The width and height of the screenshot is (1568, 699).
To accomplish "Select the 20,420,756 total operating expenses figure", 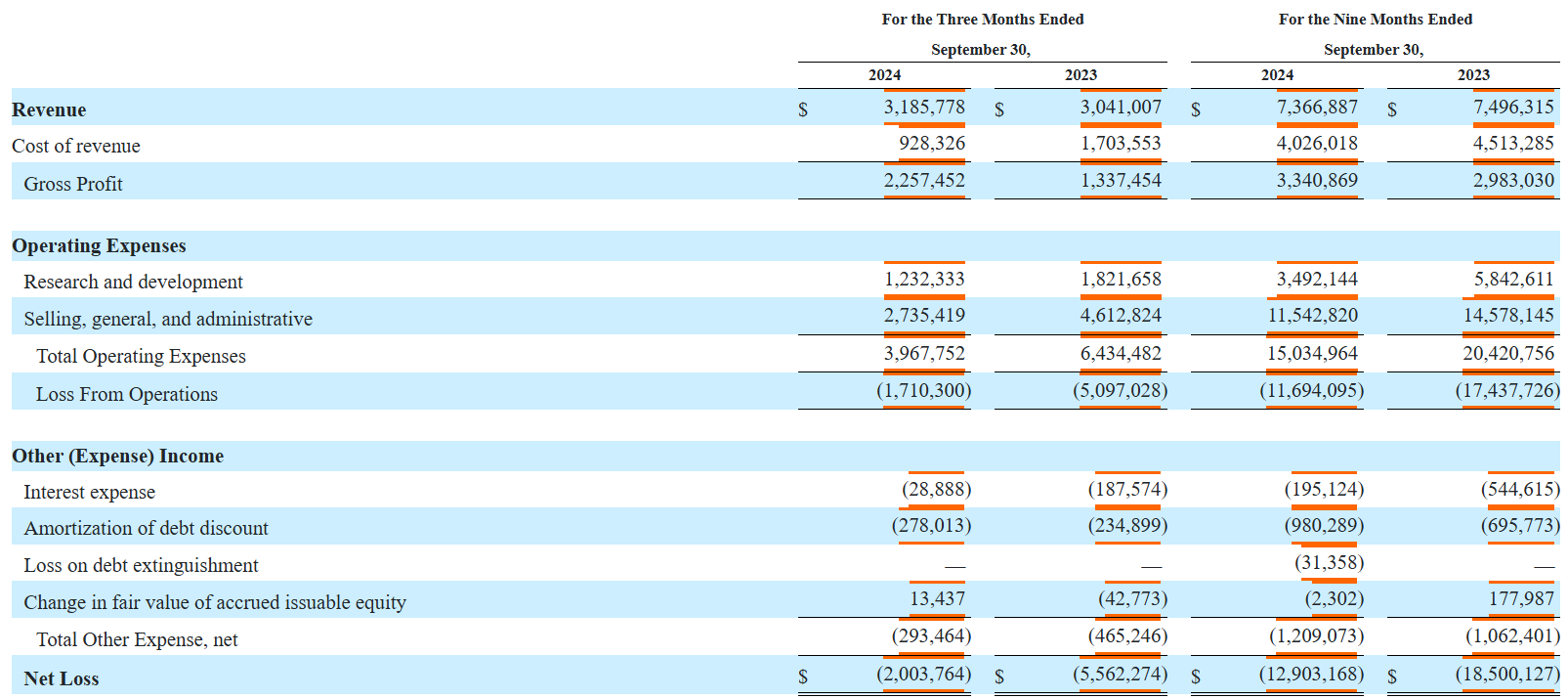I will (1507, 354).
